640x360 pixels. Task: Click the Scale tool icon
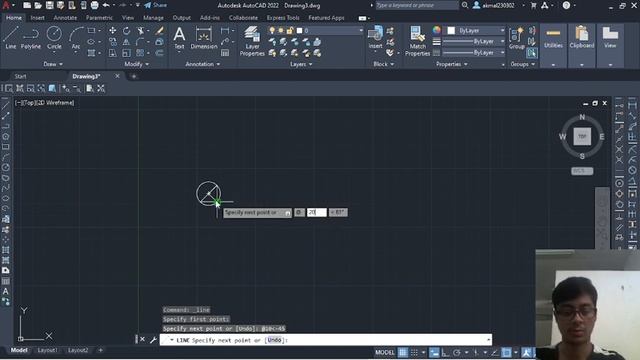tap(127, 53)
